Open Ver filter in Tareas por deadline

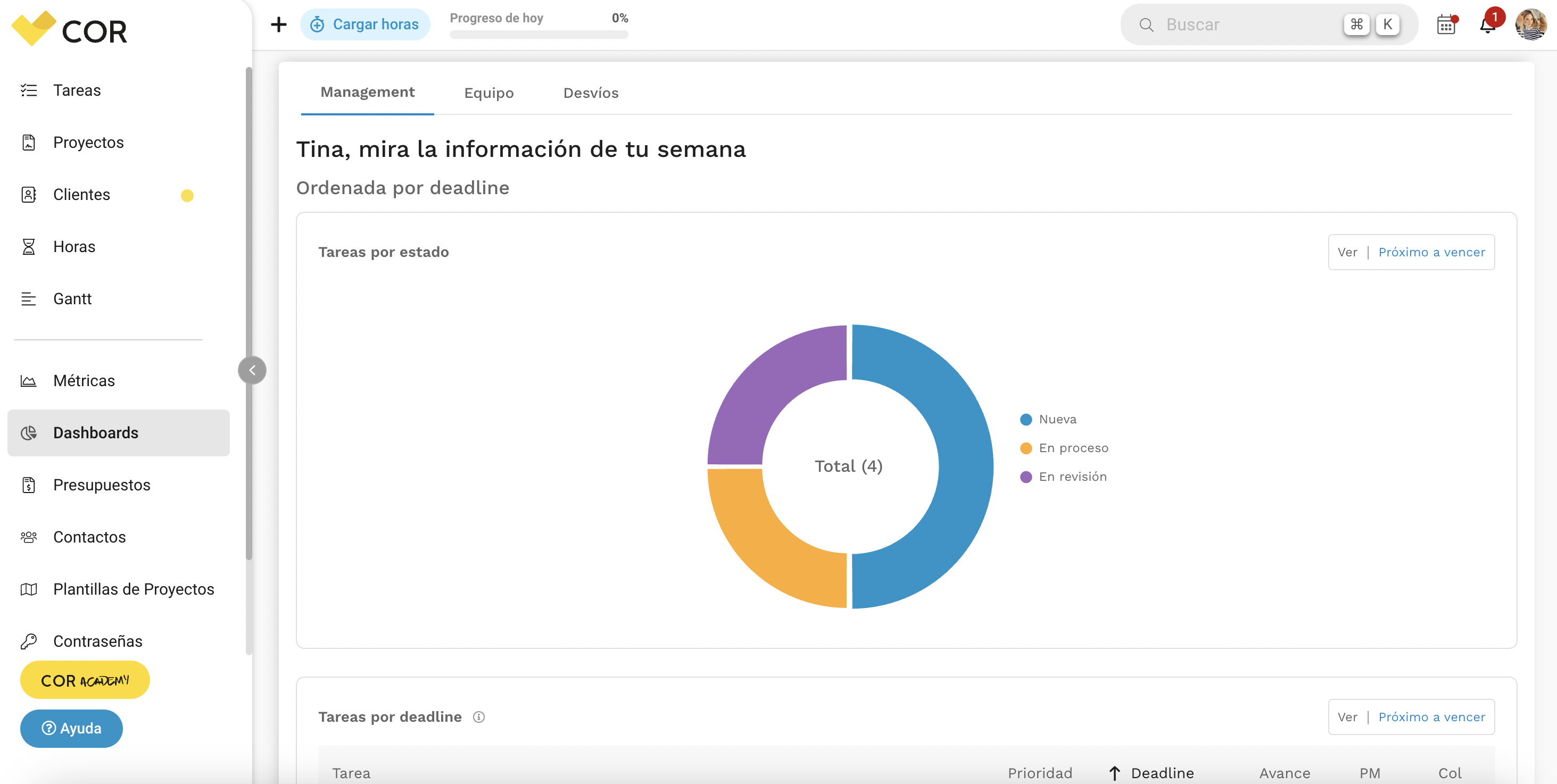1411,717
